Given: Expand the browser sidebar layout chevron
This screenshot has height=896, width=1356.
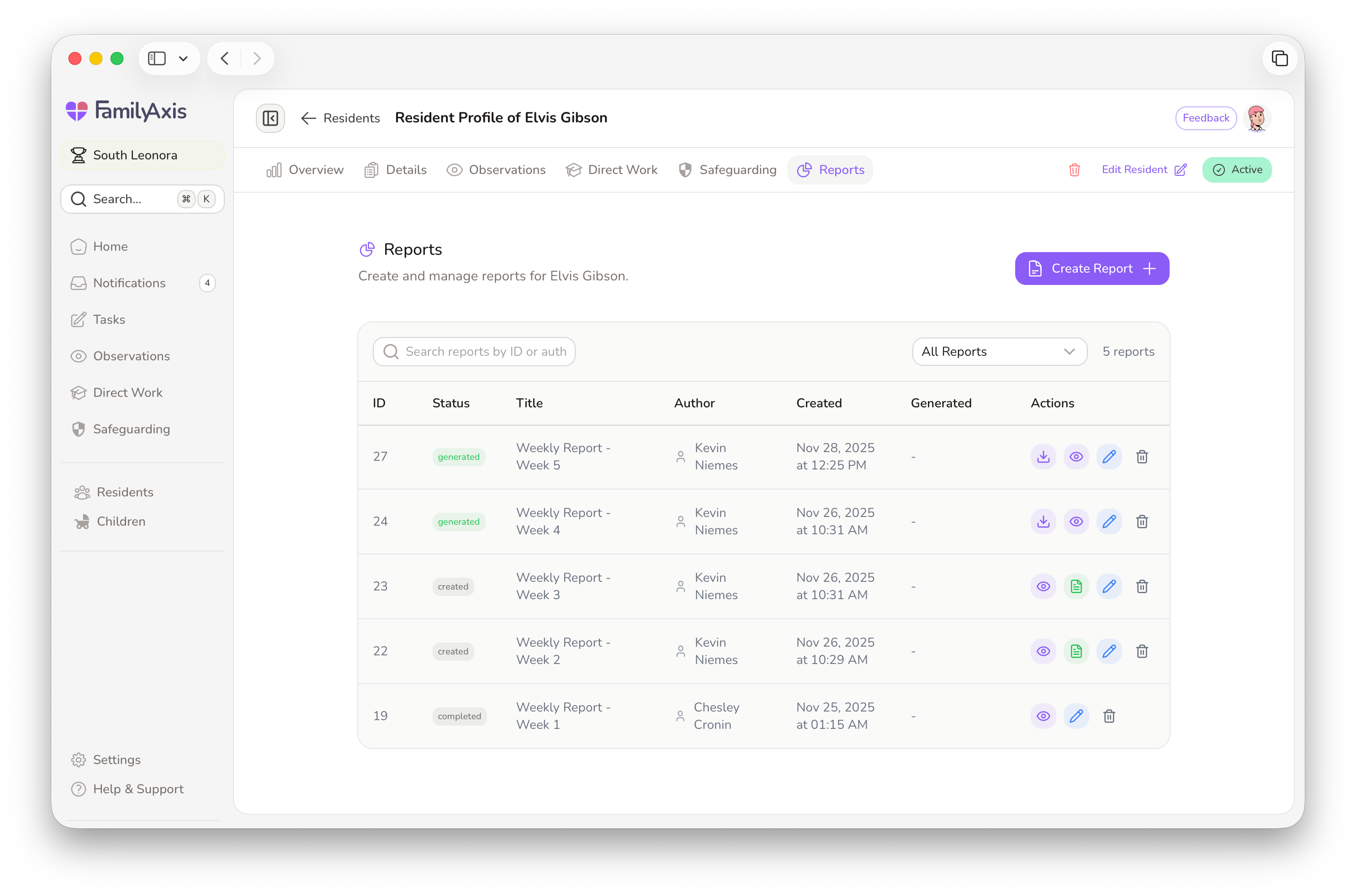Looking at the screenshot, I should tap(183, 58).
